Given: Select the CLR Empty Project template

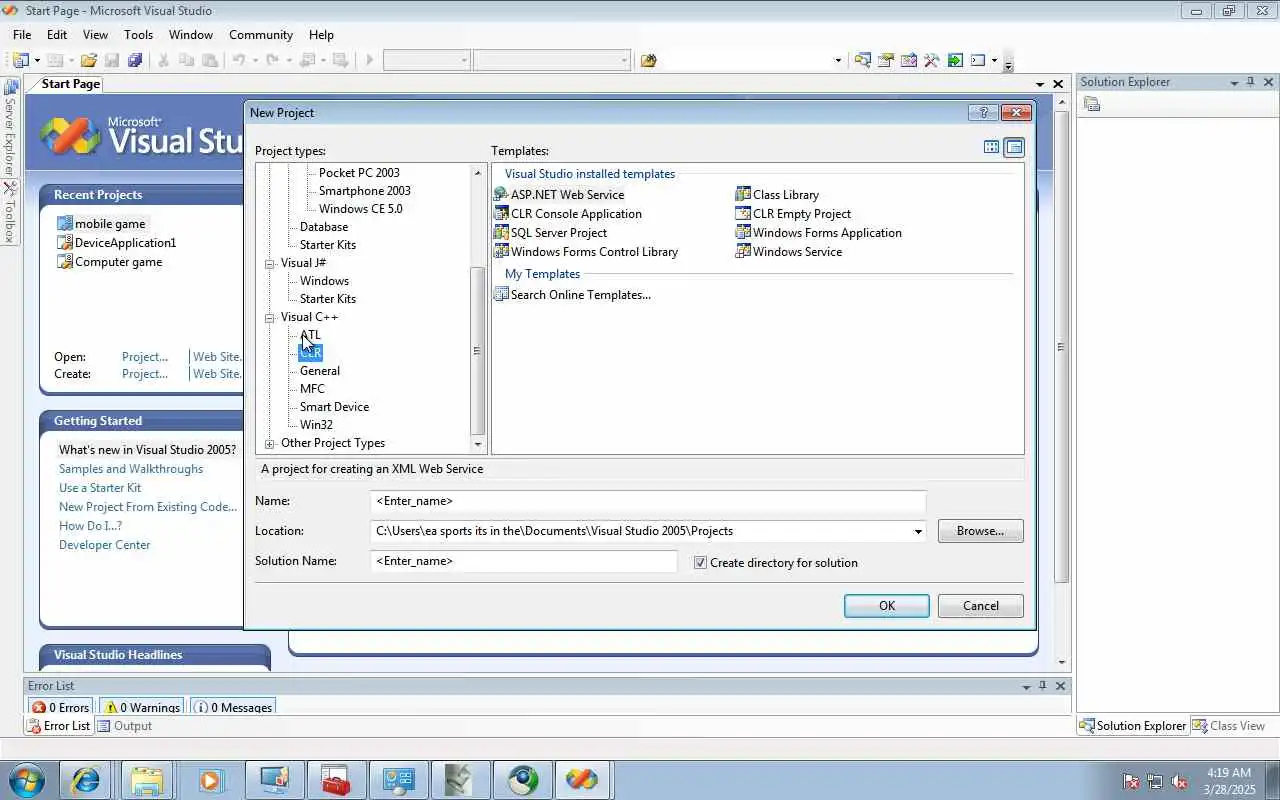Looking at the screenshot, I should tap(793, 214).
